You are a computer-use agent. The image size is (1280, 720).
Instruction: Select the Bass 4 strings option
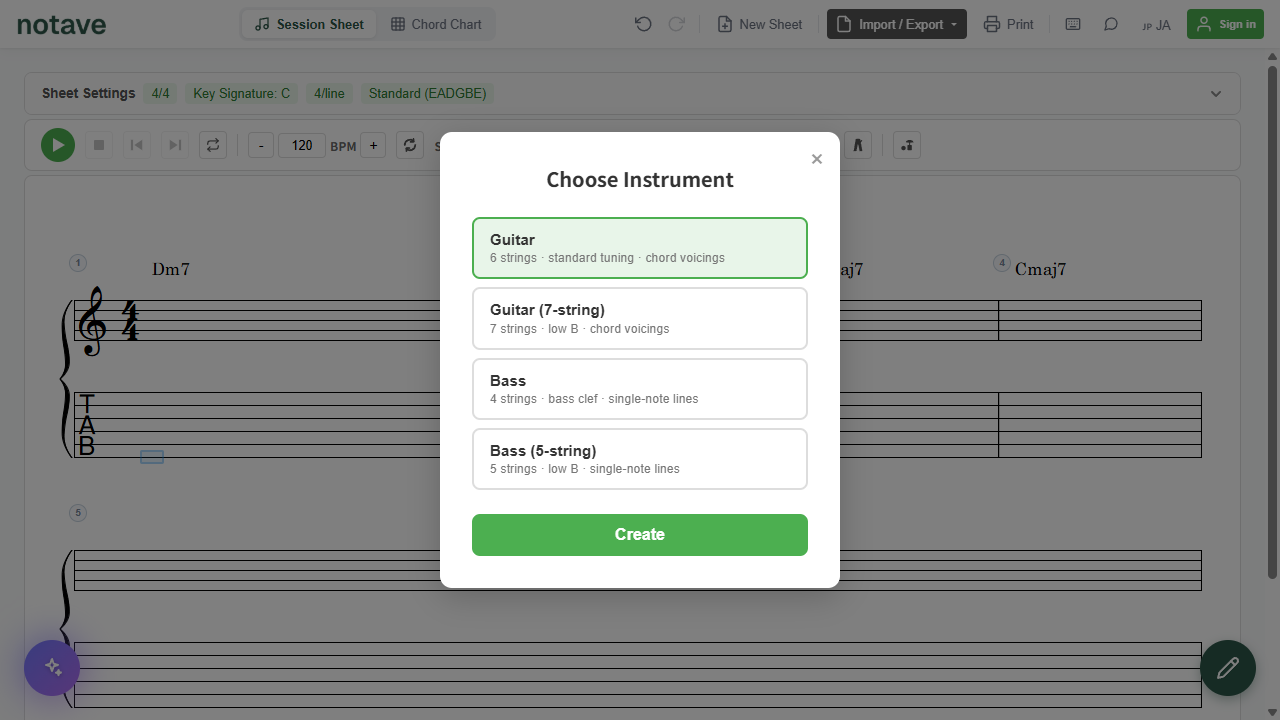[640, 389]
